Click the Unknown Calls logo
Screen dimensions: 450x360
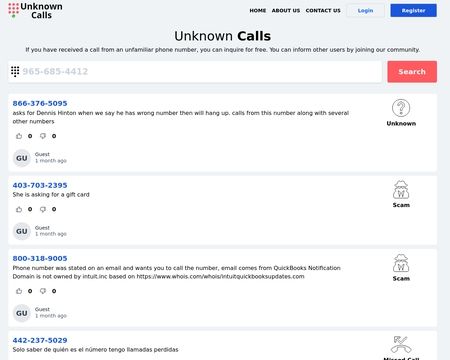tap(35, 11)
